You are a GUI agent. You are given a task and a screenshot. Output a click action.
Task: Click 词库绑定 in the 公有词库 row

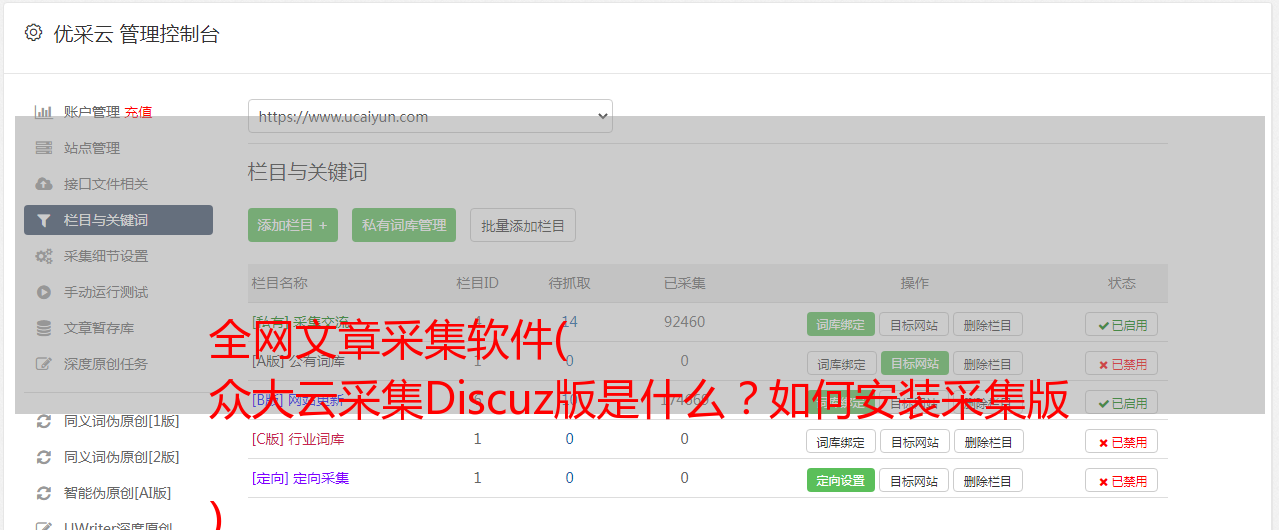(x=841, y=363)
